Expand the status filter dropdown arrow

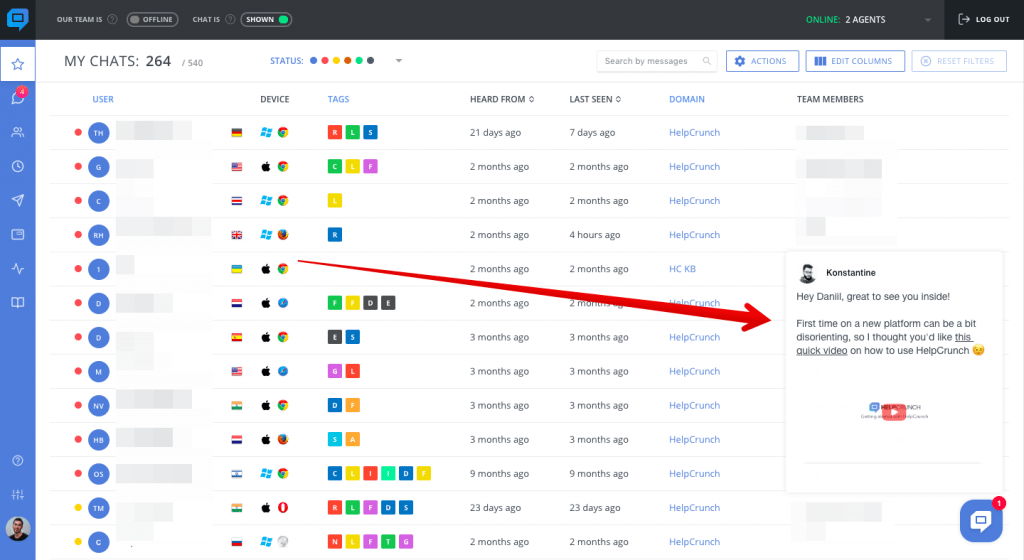398,61
